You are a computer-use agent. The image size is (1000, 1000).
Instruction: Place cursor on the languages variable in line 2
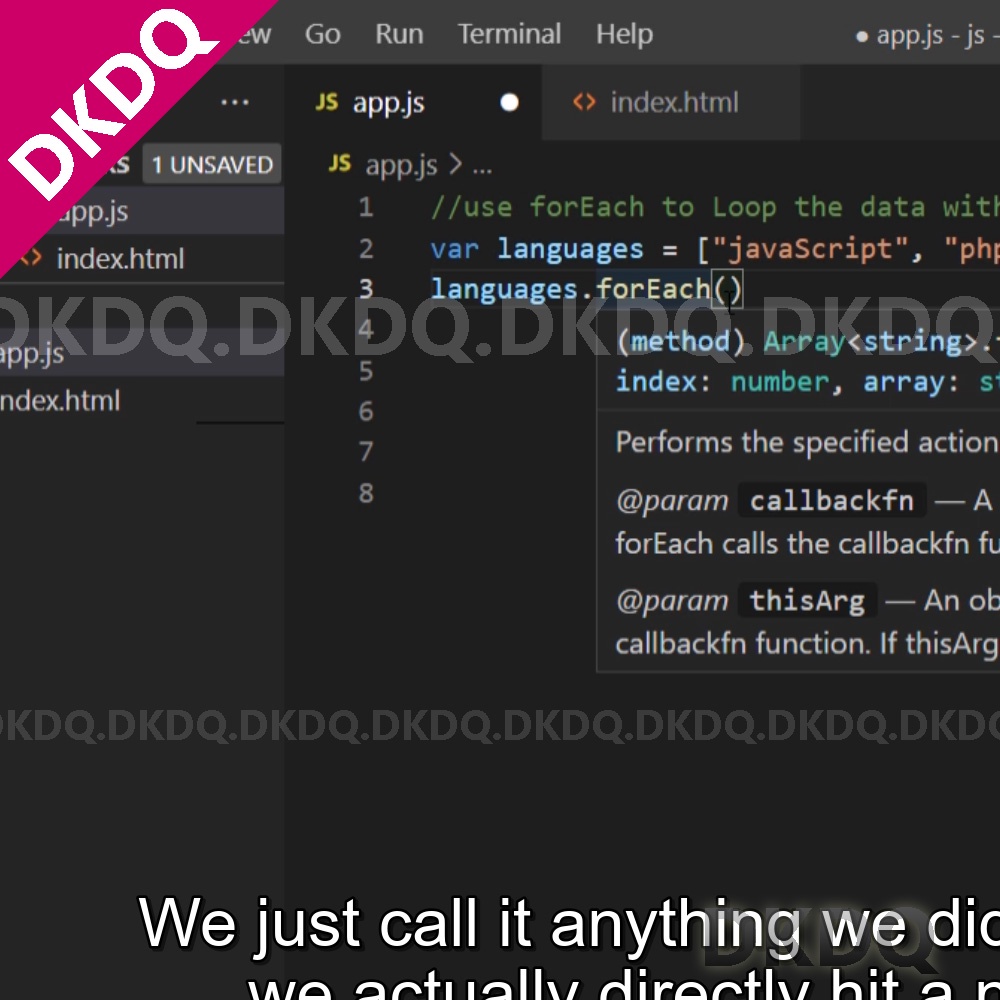(x=570, y=249)
